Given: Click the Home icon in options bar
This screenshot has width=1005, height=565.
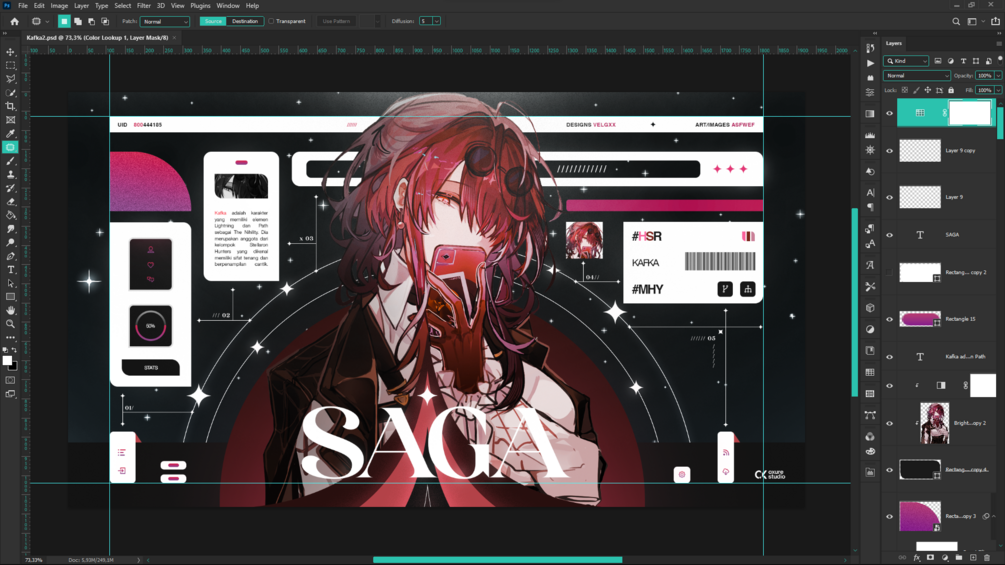Looking at the screenshot, I should click(14, 21).
